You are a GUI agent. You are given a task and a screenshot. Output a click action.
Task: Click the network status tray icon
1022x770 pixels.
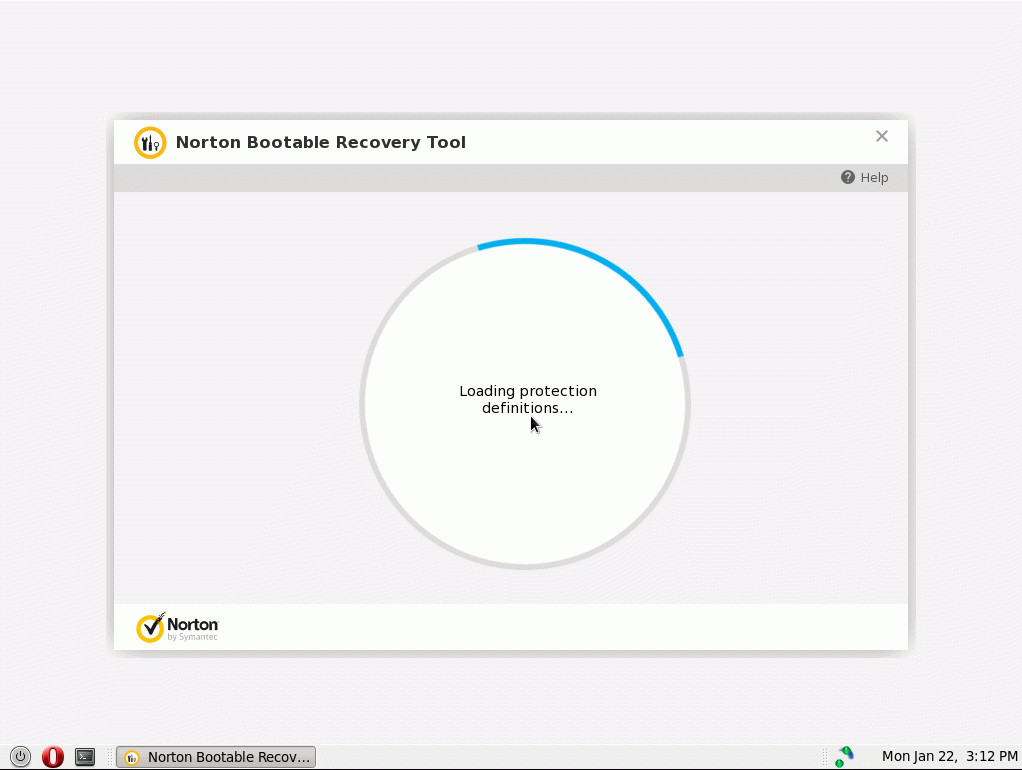pos(844,756)
